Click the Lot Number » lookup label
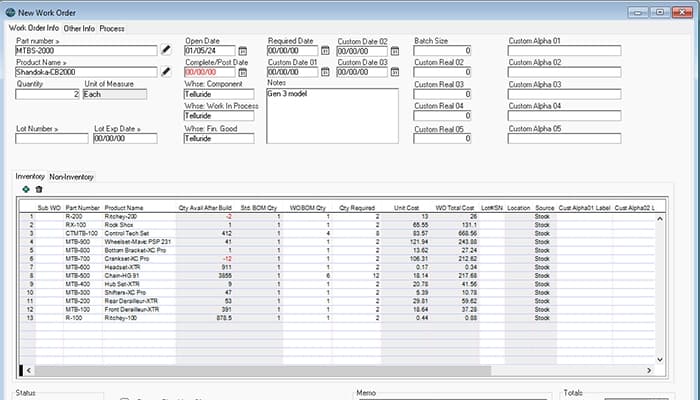The width and height of the screenshot is (700, 400). pyautogui.click(x=38, y=129)
